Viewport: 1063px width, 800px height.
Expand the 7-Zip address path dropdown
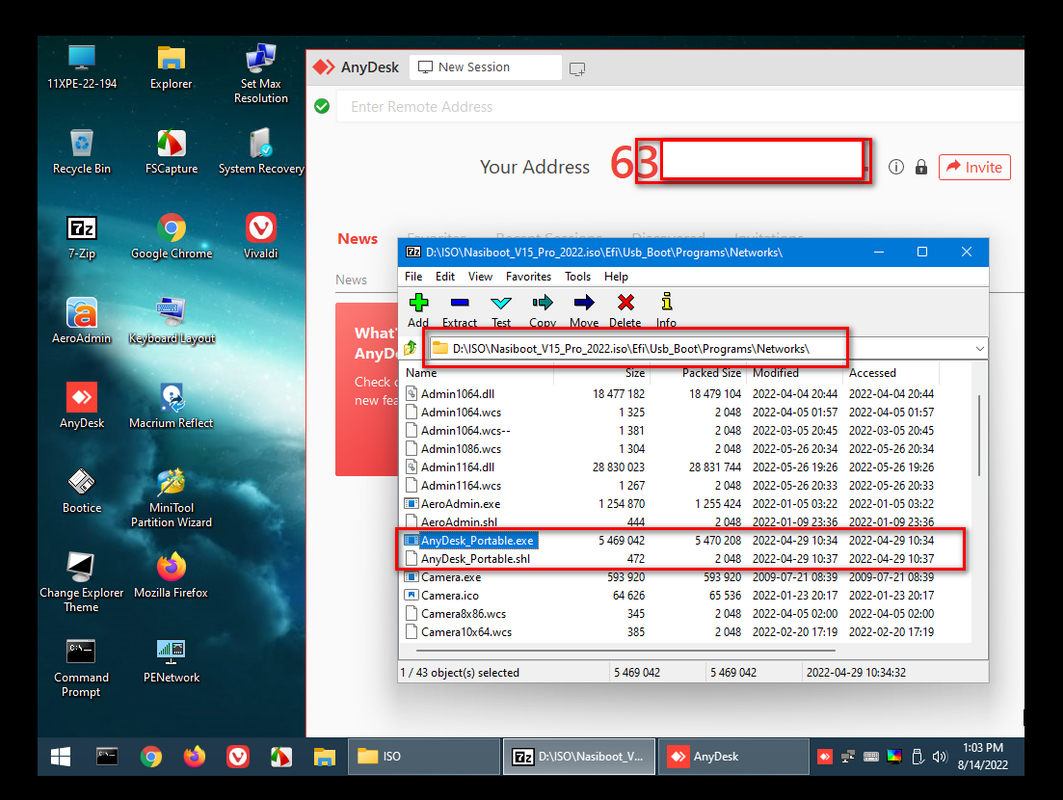pos(980,348)
